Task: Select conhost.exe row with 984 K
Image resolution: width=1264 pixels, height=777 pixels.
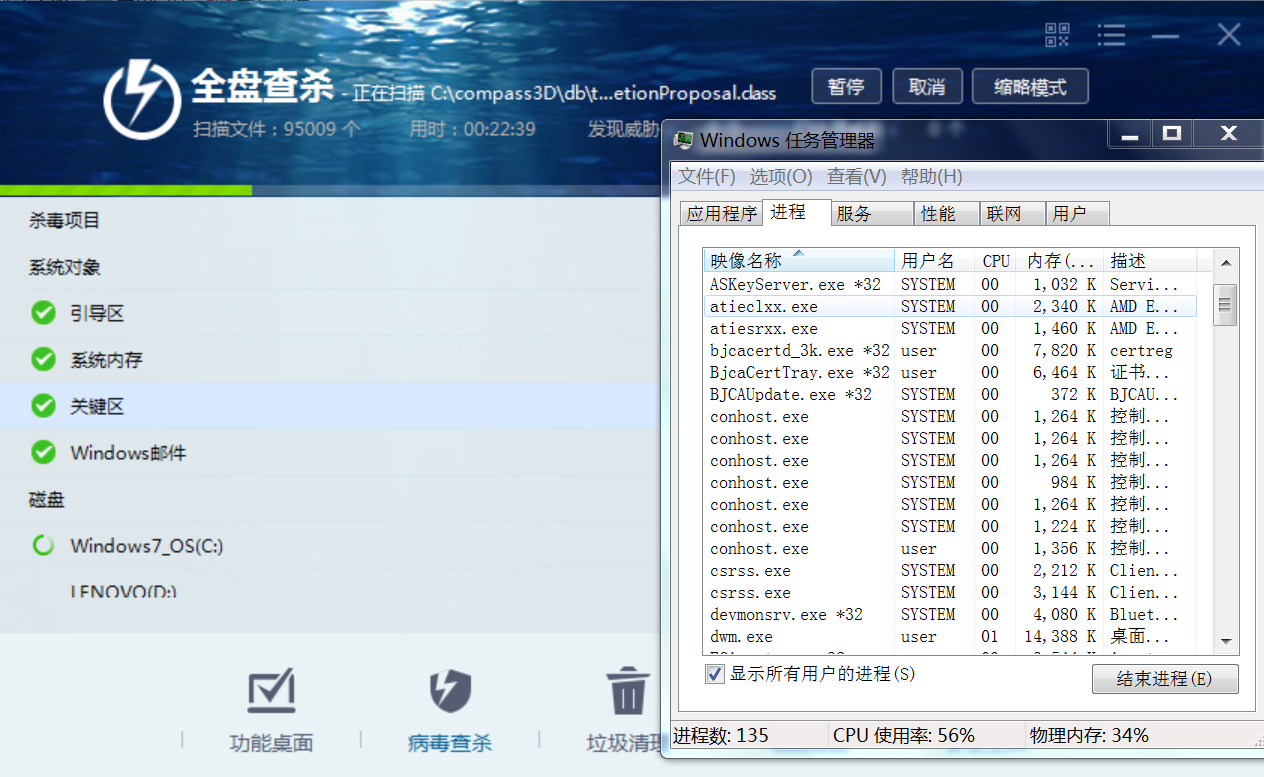Action: click(x=949, y=482)
